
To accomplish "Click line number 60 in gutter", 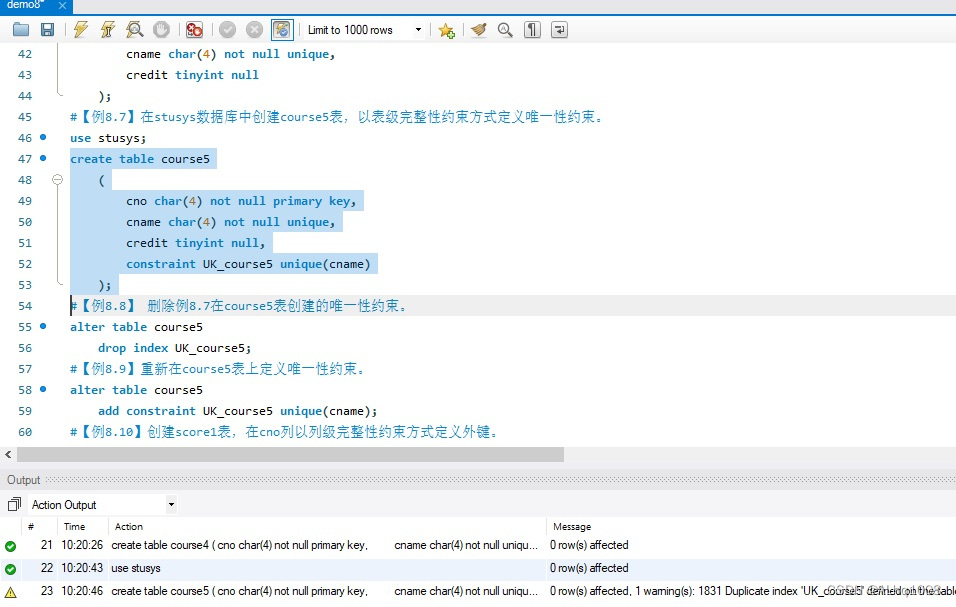I will (25, 432).
